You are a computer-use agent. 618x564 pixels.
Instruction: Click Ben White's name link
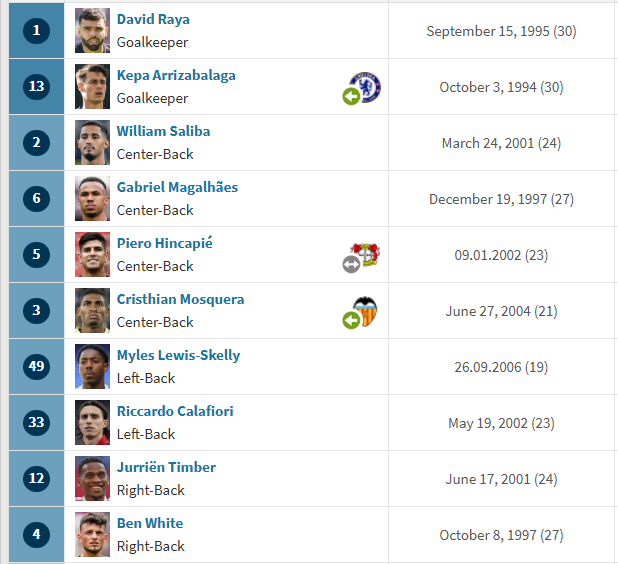pyautogui.click(x=150, y=523)
